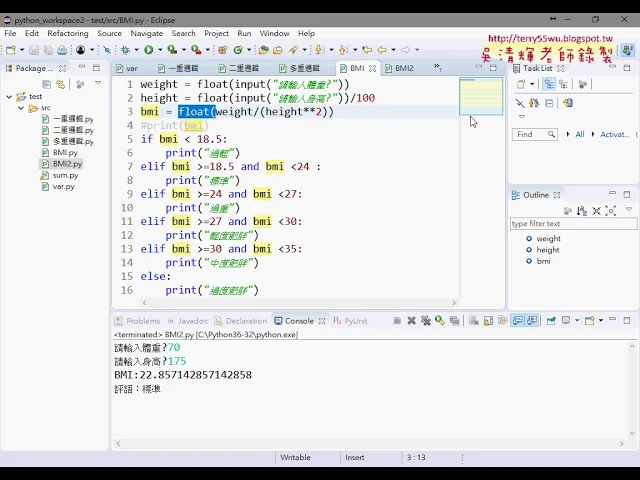
Task: Click the code minimap overview thumbnail
Action: point(481,96)
